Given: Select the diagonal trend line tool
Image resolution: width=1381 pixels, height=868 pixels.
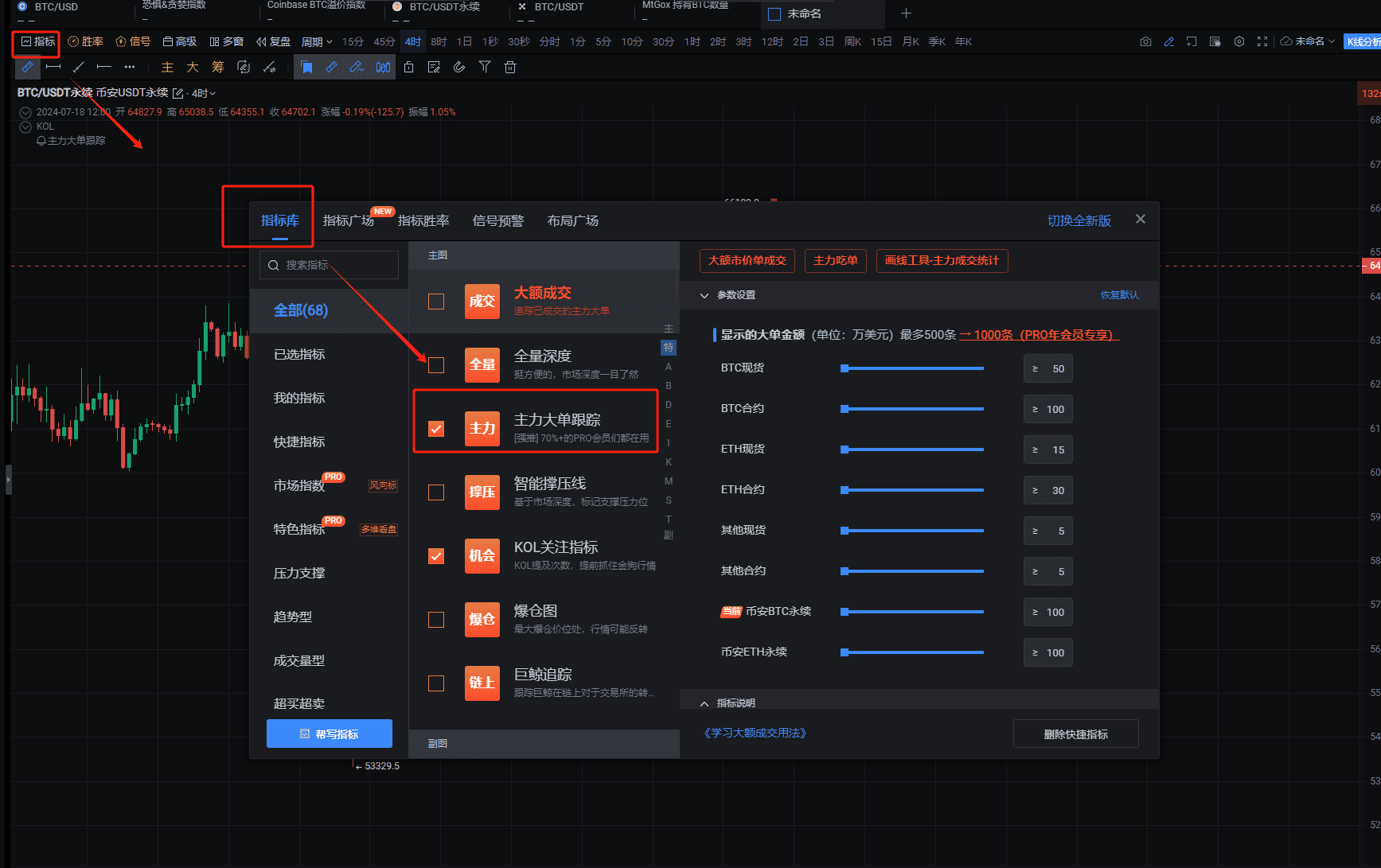Looking at the screenshot, I should pos(79,68).
